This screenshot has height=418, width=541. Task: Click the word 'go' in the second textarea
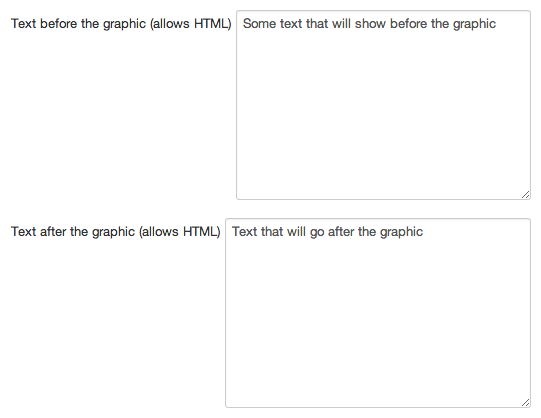pyautogui.click(x=317, y=233)
